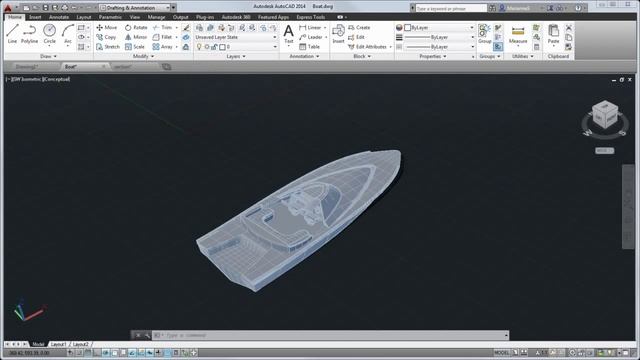
Task: Expand the Properties panel
Action: 433,56
